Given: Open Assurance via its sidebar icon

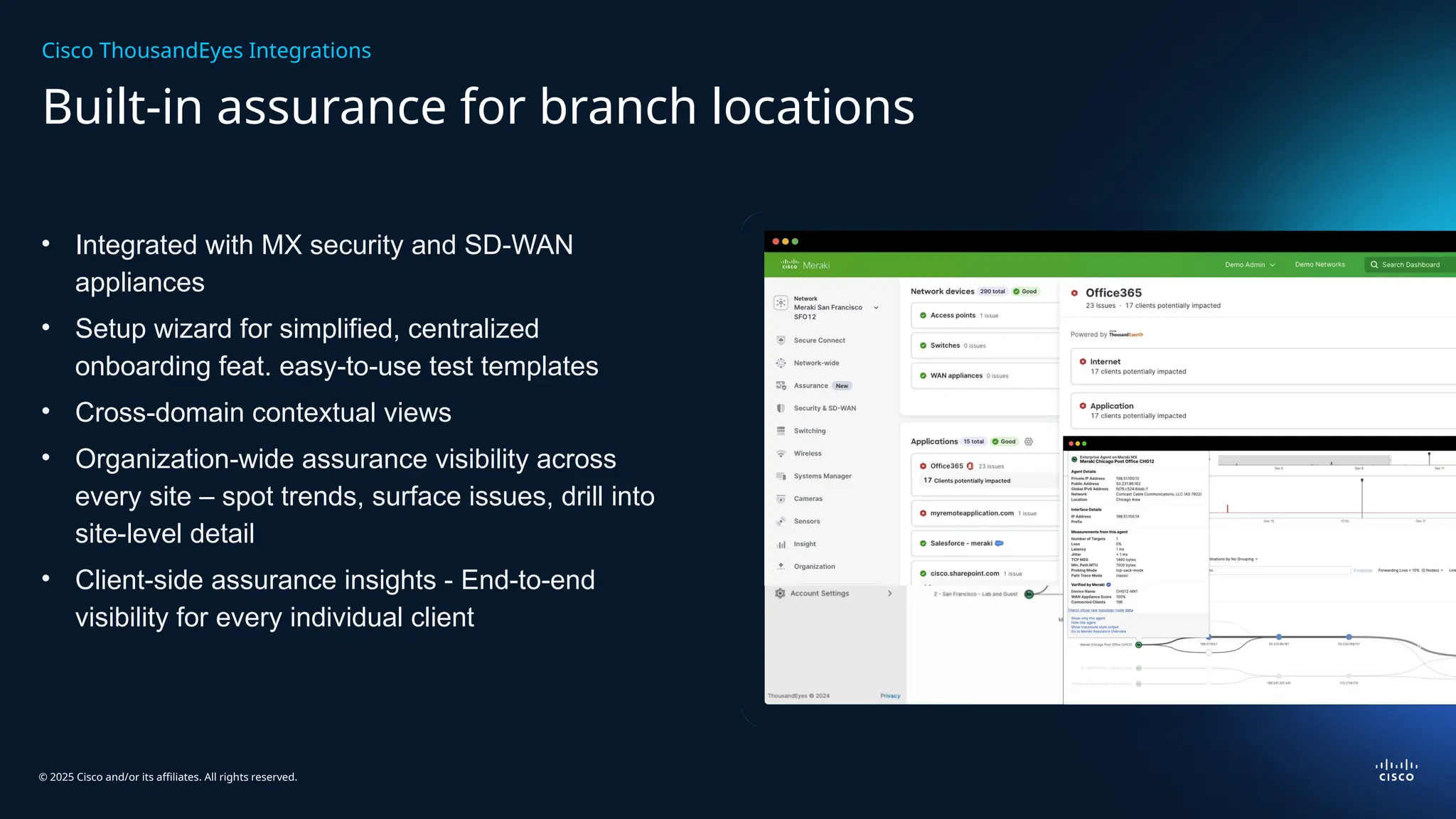Looking at the screenshot, I should pyautogui.click(x=781, y=385).
